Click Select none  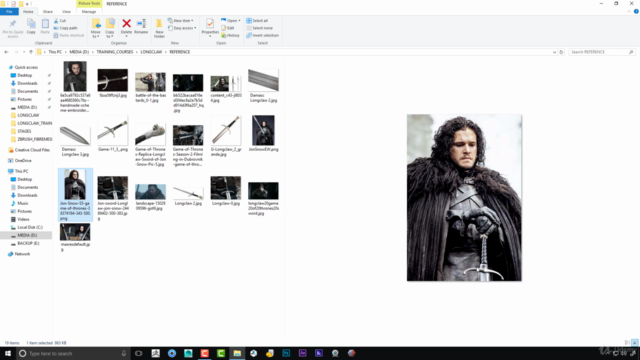click(x=259, y=28)
